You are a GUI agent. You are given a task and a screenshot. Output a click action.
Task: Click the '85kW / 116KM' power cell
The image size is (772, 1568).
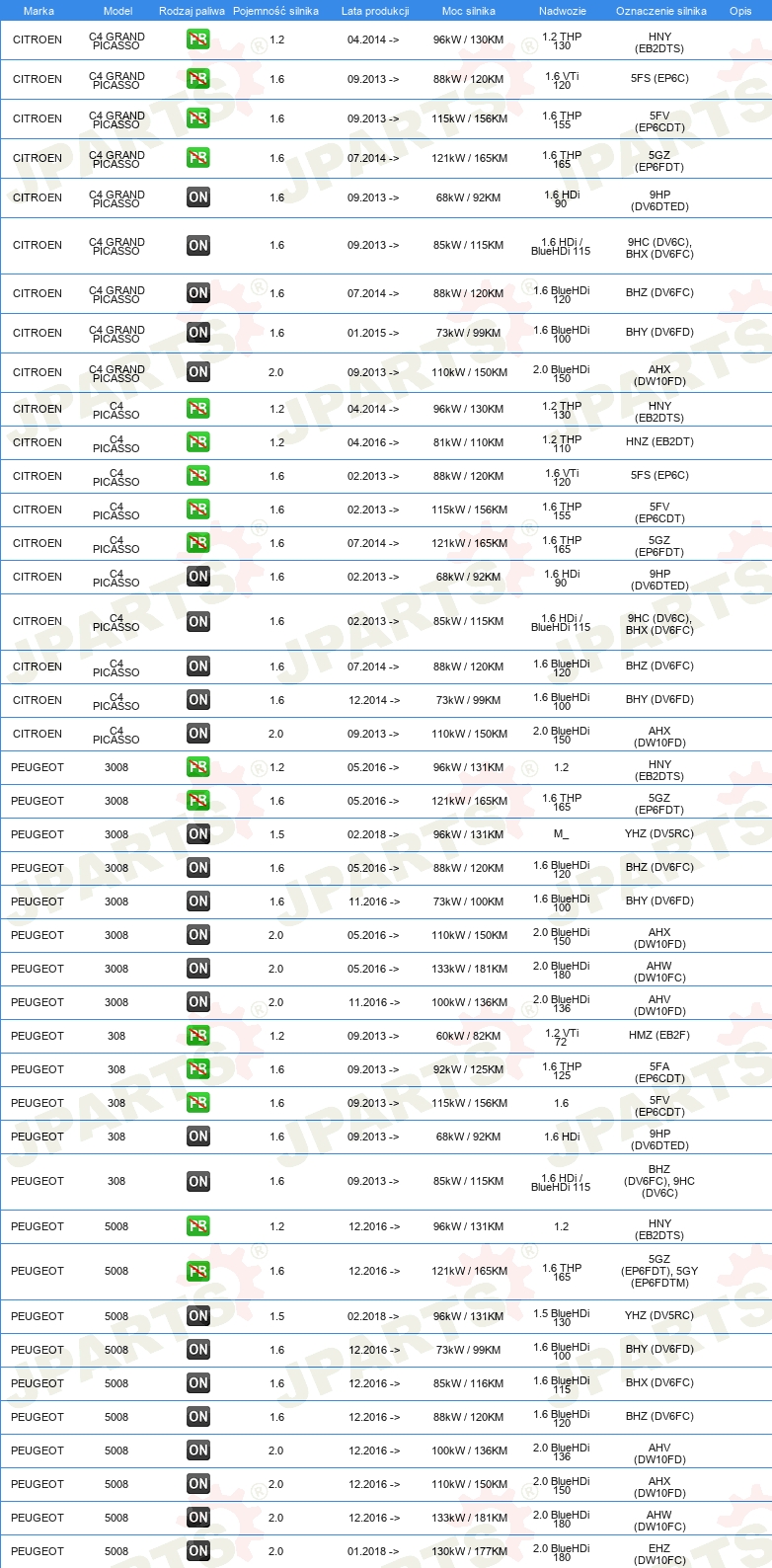(469, 1383)
